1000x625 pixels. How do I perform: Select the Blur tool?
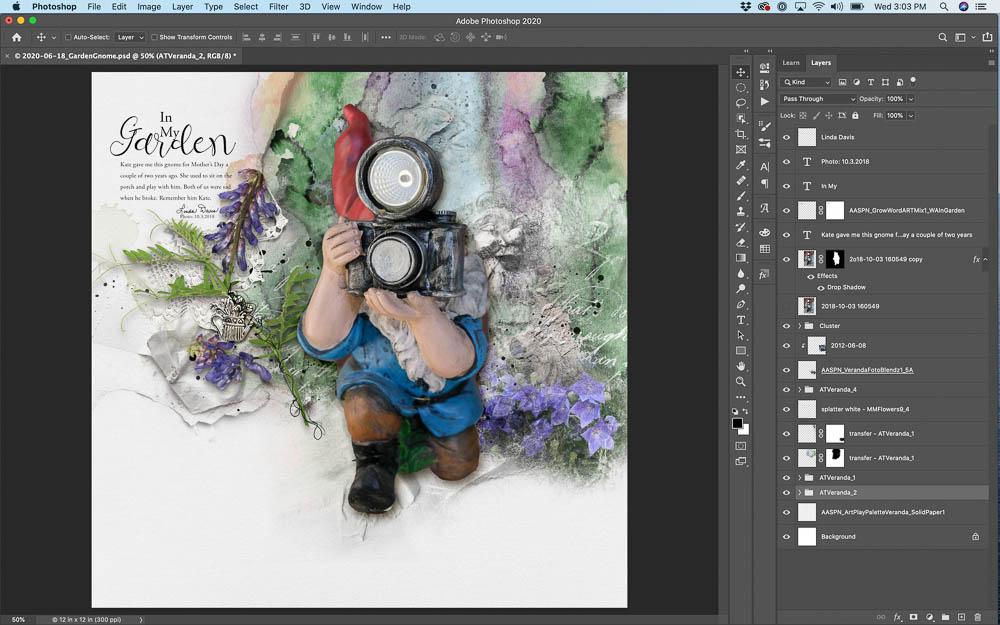(x=740, y=273)
